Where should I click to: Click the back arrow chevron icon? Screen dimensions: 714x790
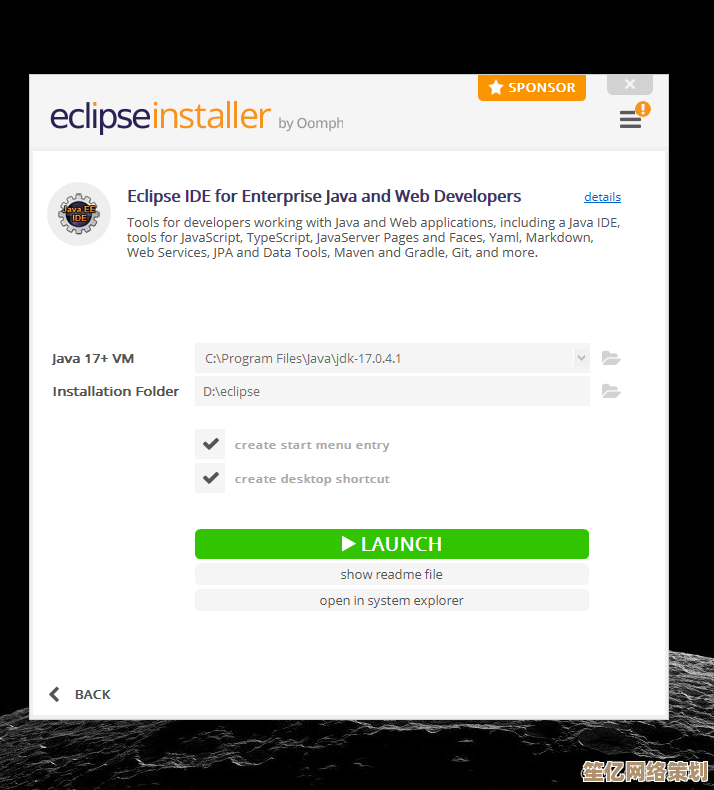54,694
